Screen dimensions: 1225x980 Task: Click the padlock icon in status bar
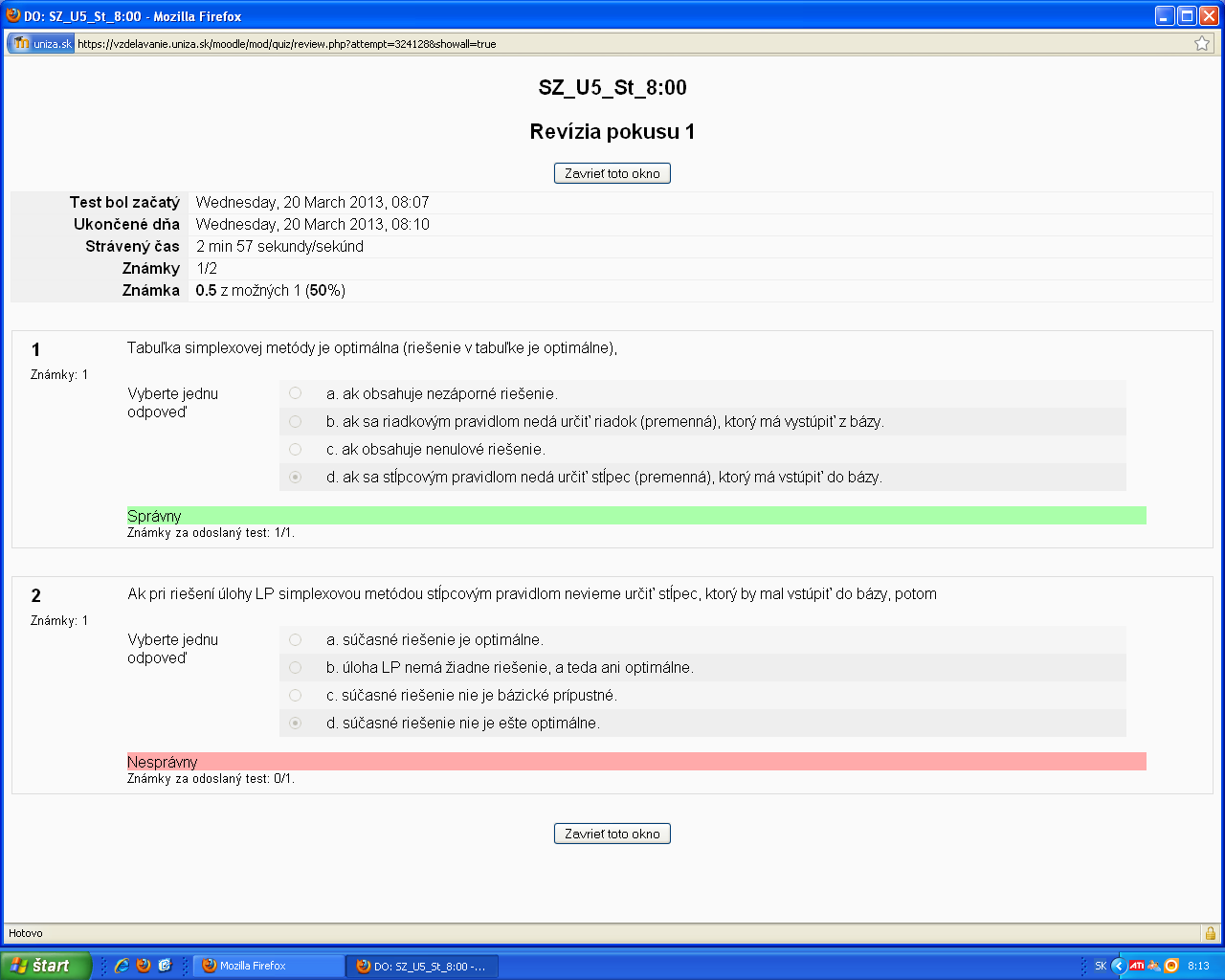click(x=1210, y=933)
